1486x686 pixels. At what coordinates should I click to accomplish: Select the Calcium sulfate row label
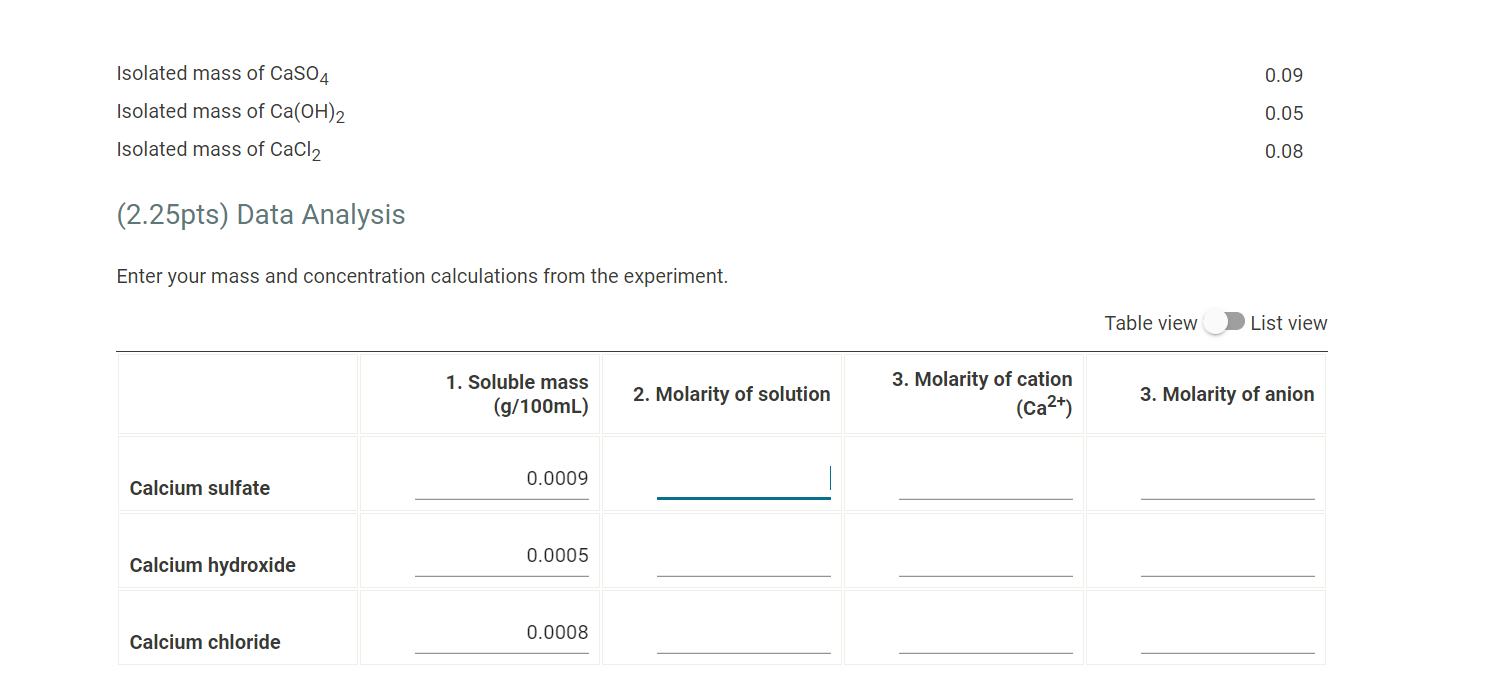click(199, 488)
